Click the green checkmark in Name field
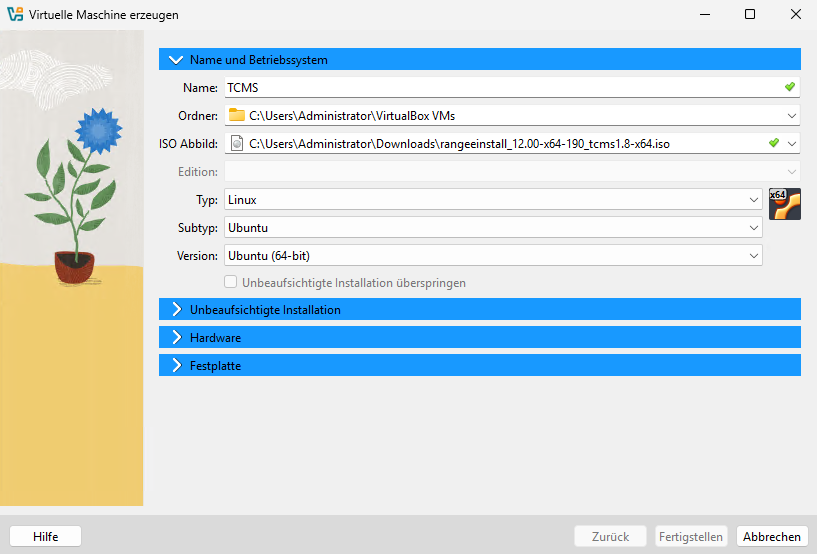 790,87
